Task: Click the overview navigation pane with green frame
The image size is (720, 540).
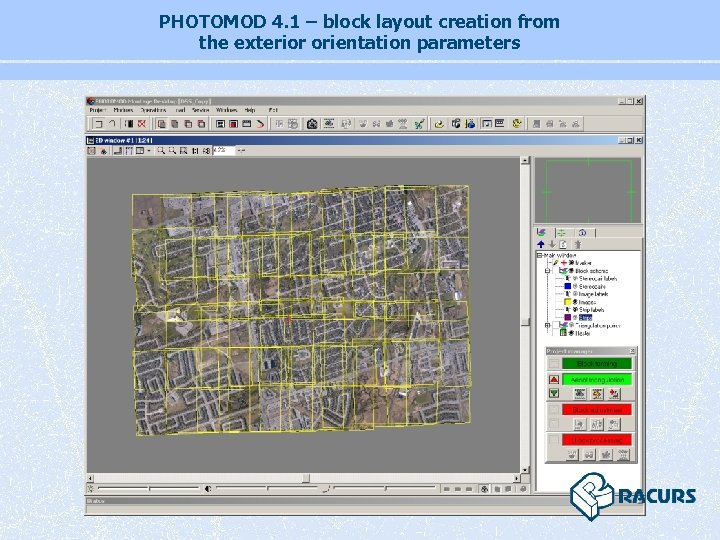Action: [588, 191]
